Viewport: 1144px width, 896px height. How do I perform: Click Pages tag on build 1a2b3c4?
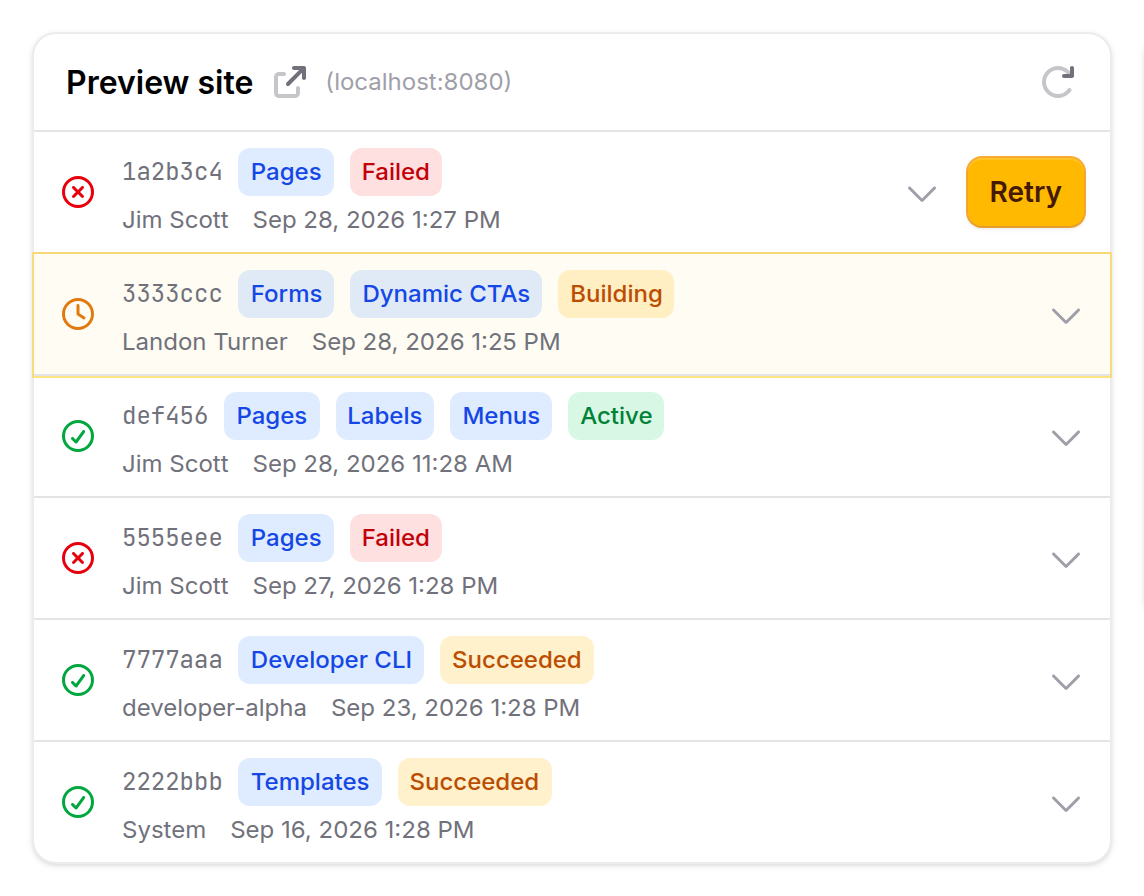[286, 172]
